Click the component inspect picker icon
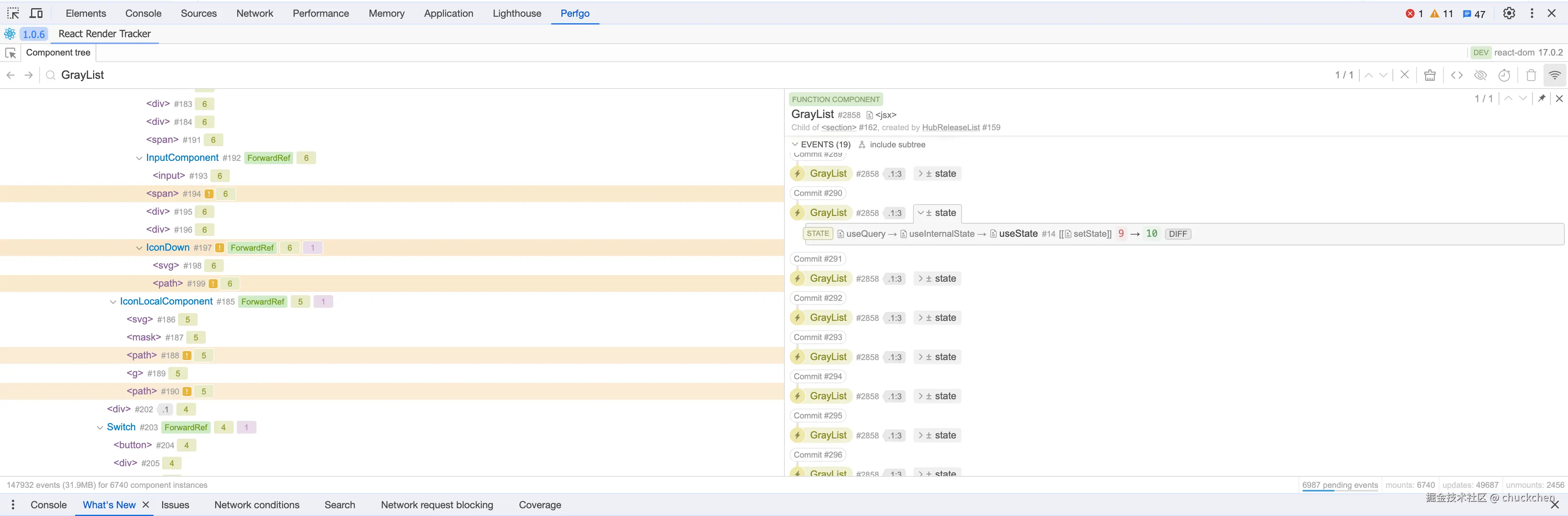 click(11, 53)
